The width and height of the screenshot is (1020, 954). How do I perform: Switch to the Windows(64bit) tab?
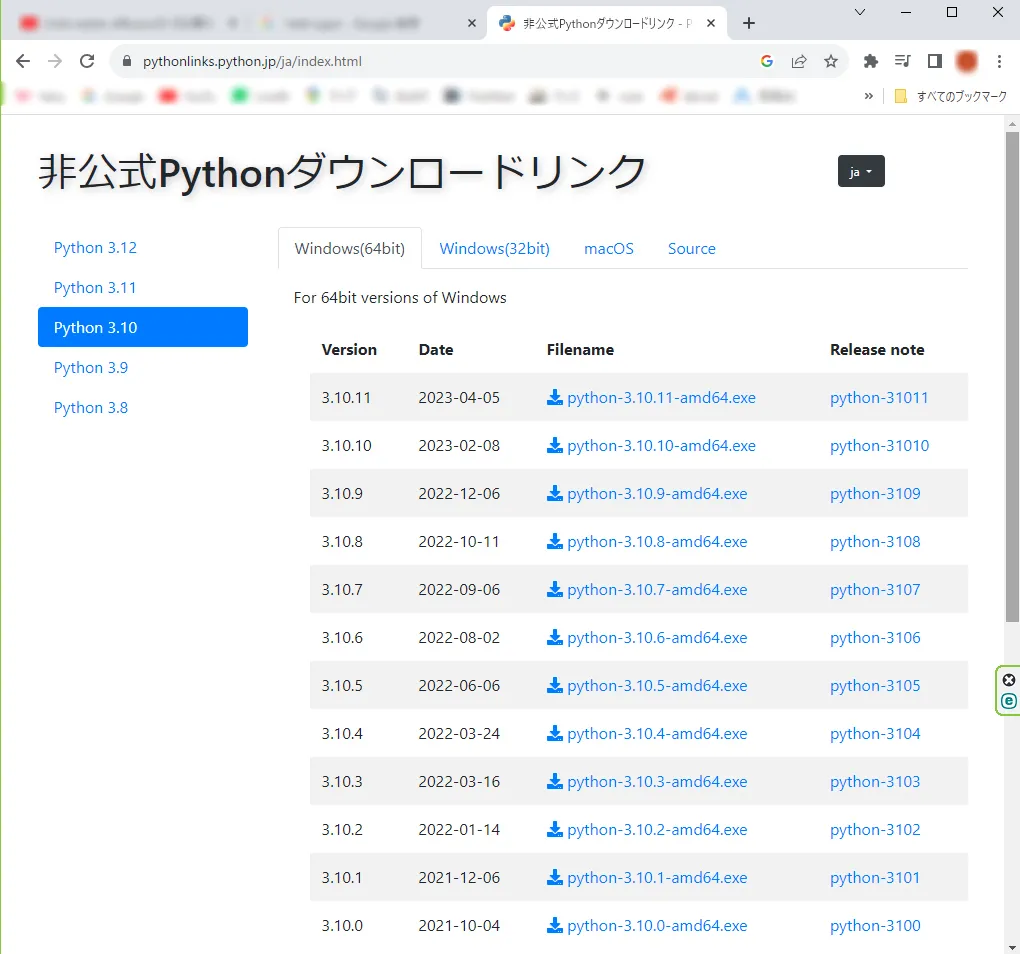click(349, 248)
